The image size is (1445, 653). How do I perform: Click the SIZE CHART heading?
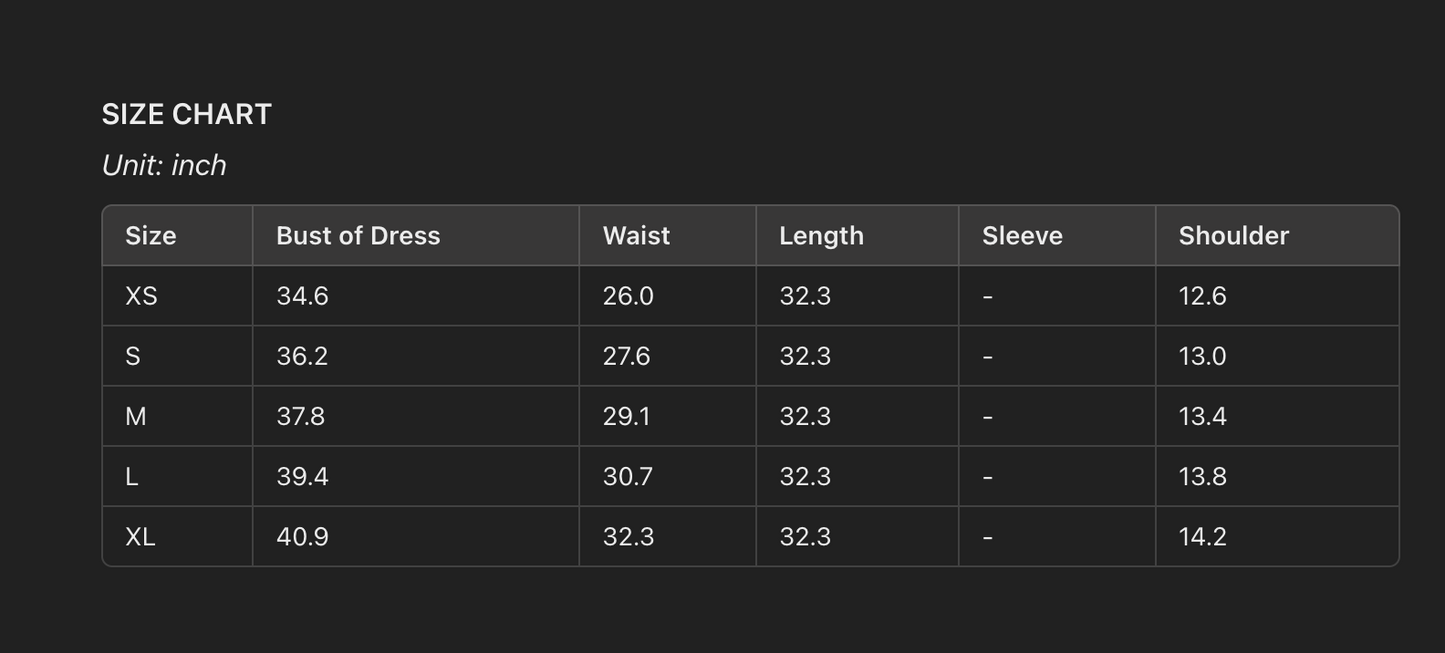point(186,114)
